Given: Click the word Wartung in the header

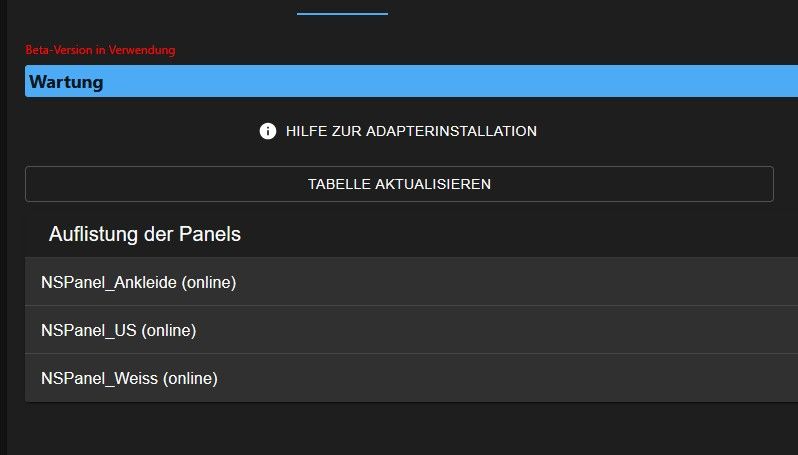Looking at the screenshot, I should point(67,82).
